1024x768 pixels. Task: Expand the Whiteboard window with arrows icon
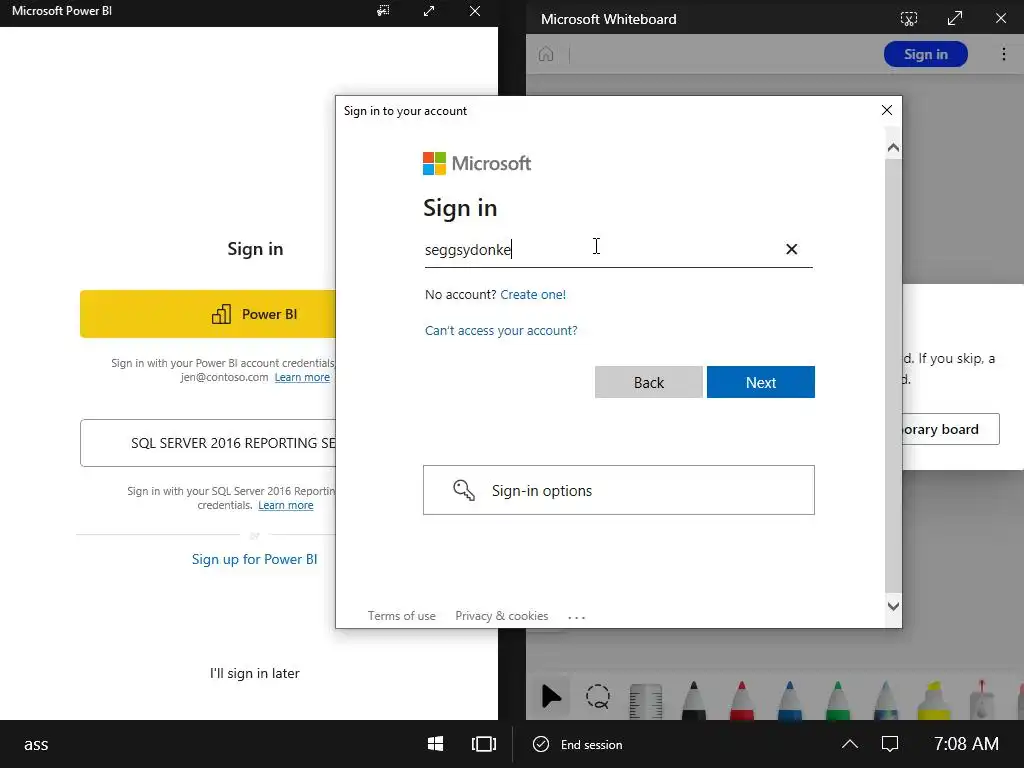[955, 18]
